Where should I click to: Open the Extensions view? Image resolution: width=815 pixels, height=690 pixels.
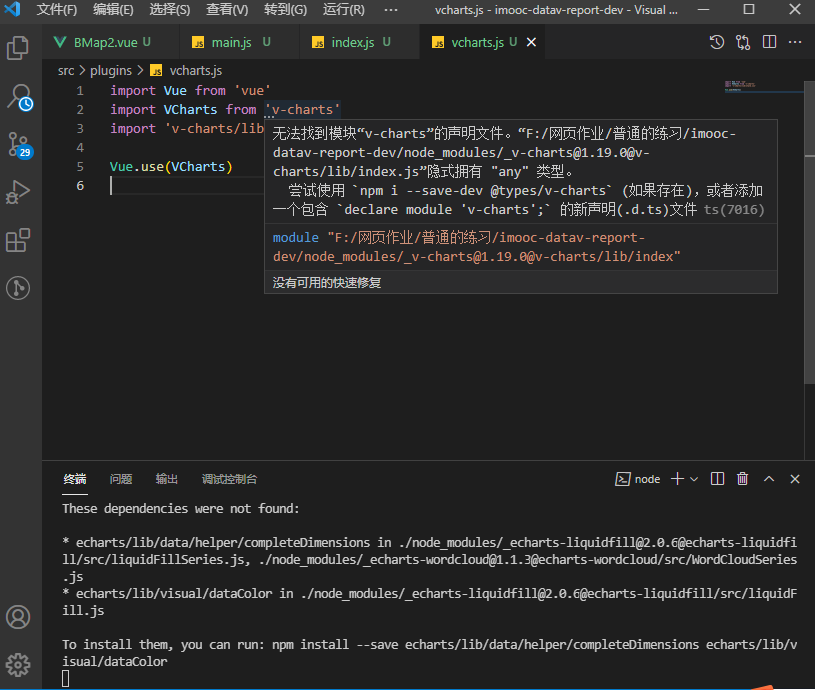[x=17, y=240]
